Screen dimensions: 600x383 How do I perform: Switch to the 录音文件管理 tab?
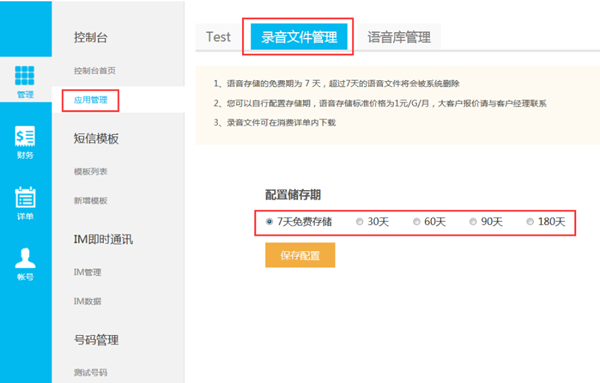pos(299,37)
